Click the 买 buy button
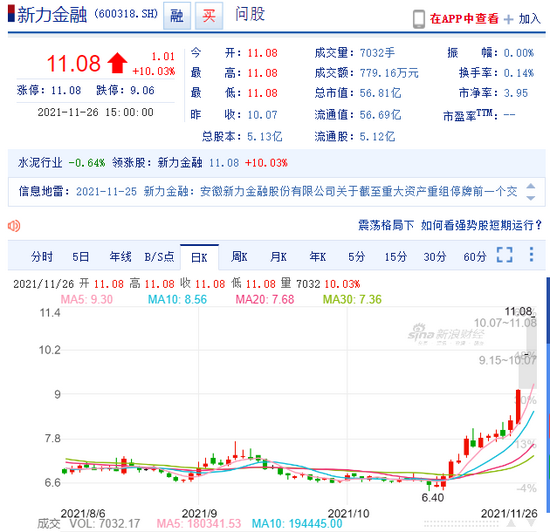Screen dimensions: 550x532 pyautogui.click(x=209, y=16)
